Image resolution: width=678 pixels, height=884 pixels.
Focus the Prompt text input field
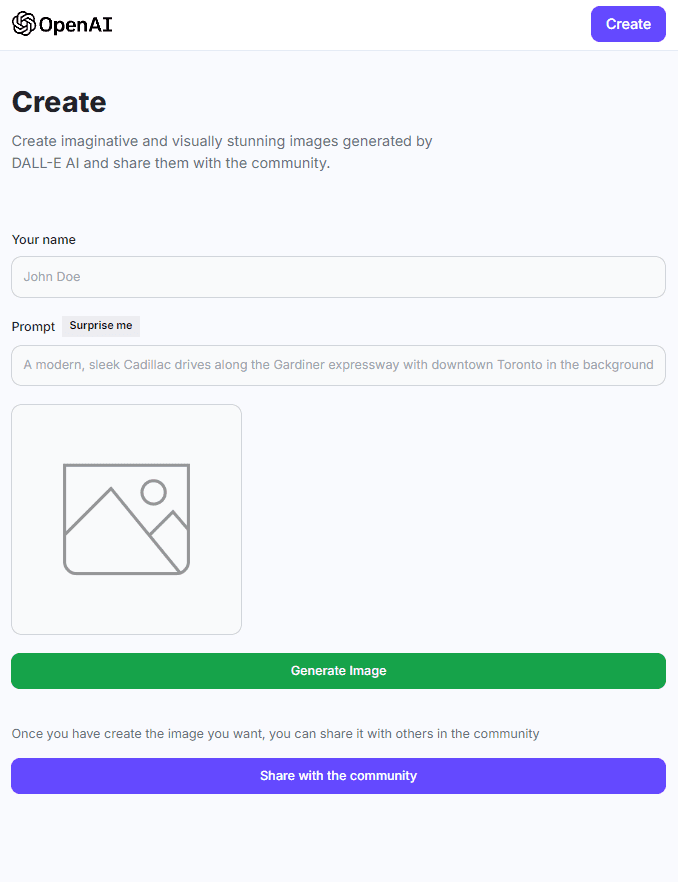338,365
